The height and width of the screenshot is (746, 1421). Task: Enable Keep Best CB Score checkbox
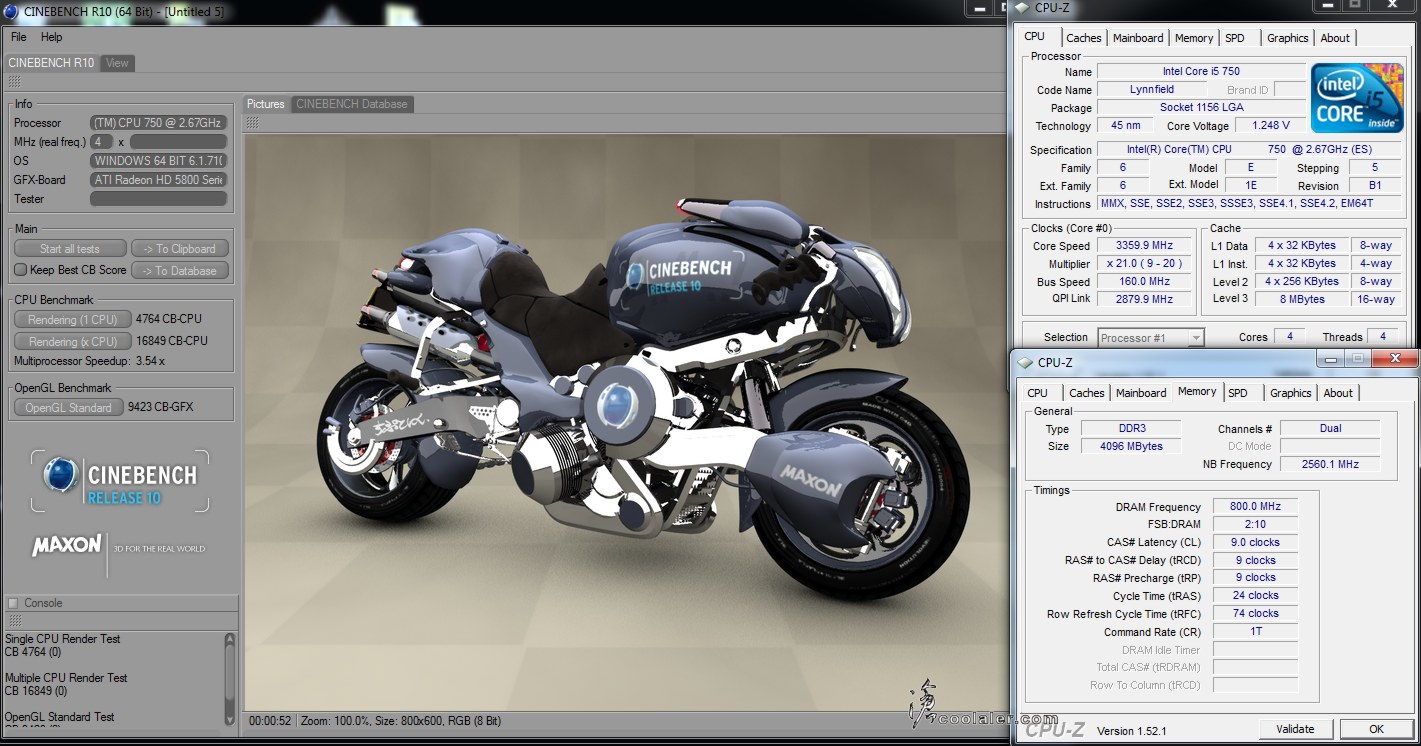tap(20, 270)
